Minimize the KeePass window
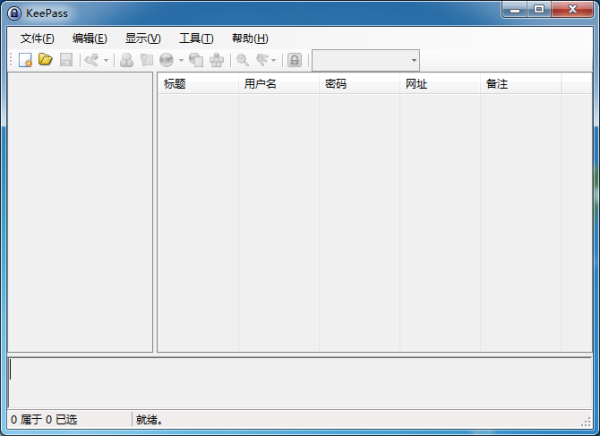The height and width of the screenshot is (436, 600). pos(515,10)
